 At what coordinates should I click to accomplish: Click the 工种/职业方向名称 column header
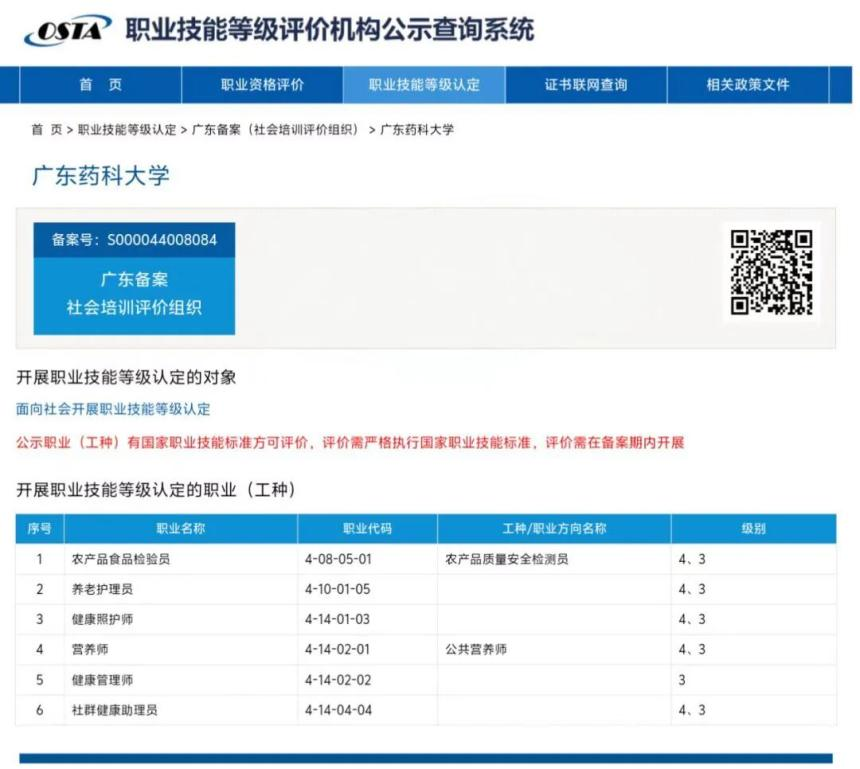tap(554, 528)
